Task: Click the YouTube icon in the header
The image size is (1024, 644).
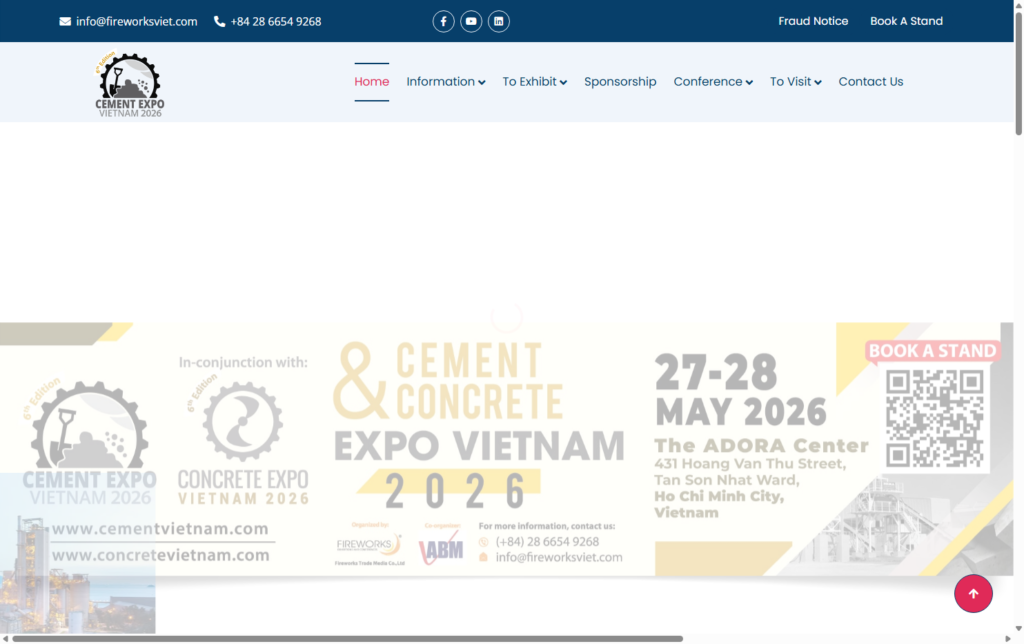Action: point(471,21)
